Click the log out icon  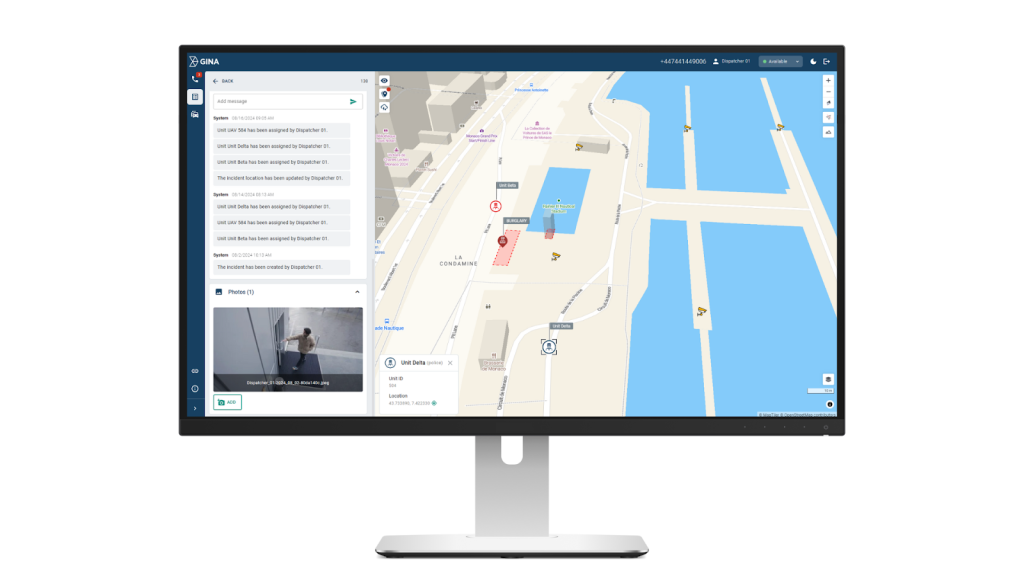(x=827, y=61)
